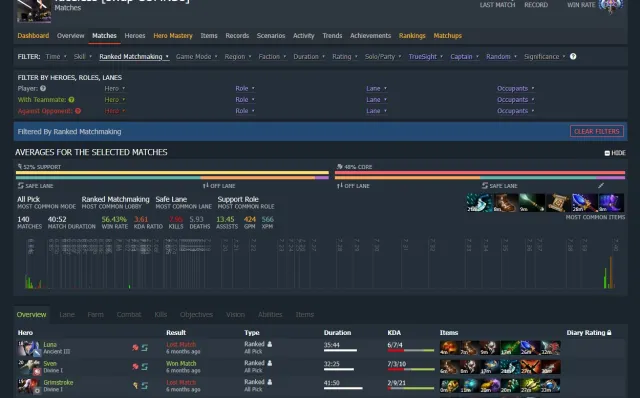Expand the Duration filter dropdown
Image resolution: width=640 pixels, height=398 pixels.
pyautogui.click(x=309, y=56)
